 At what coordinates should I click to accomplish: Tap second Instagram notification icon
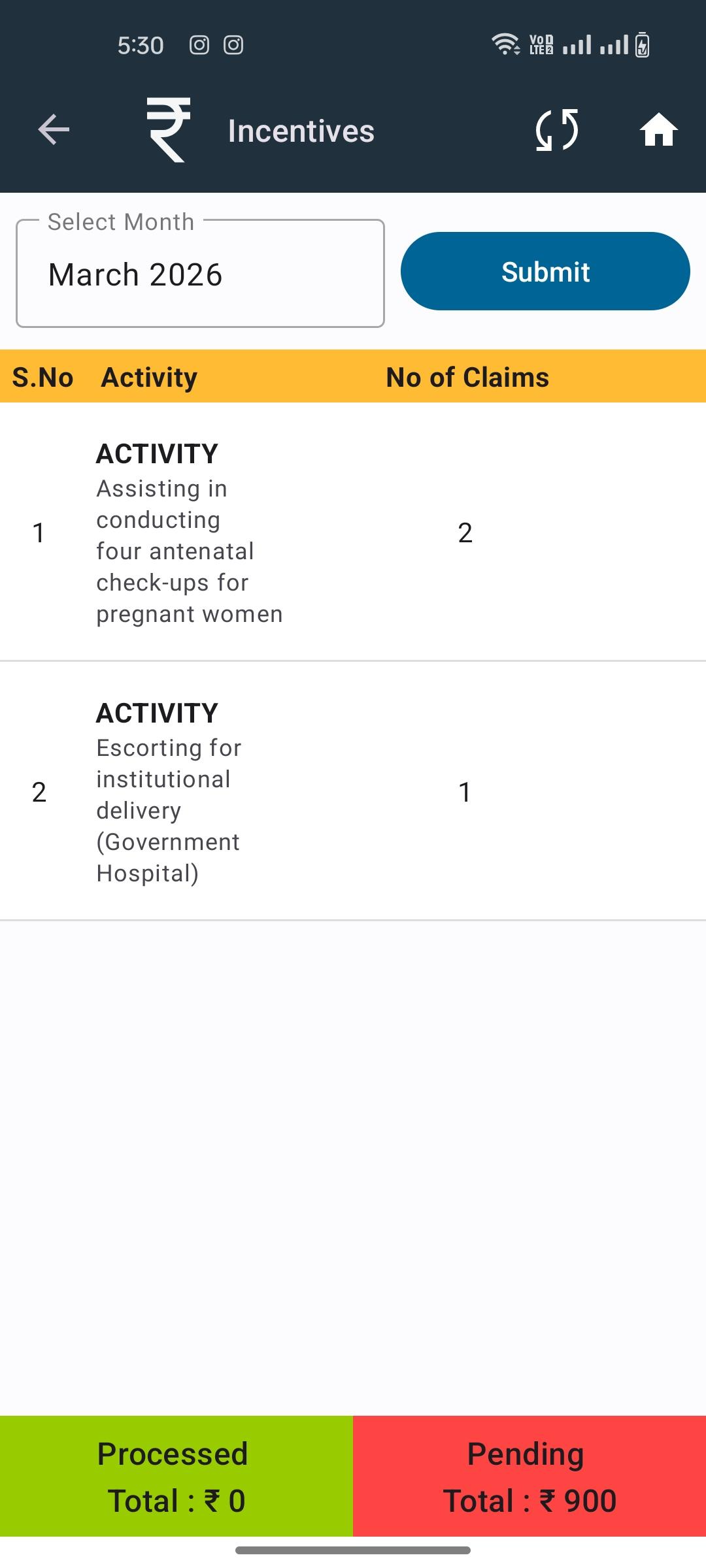pyautogui.click(x=233, y=45)
